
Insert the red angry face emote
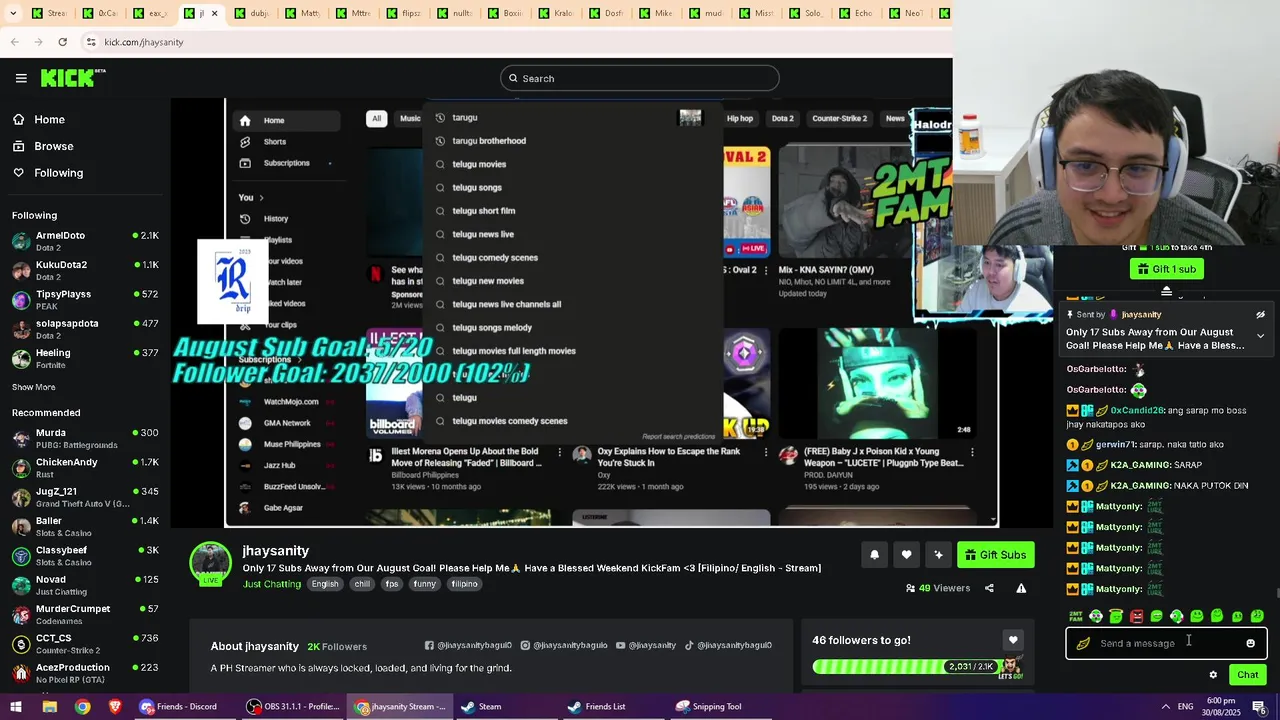pyautogui.click(x=1136, y=616)
